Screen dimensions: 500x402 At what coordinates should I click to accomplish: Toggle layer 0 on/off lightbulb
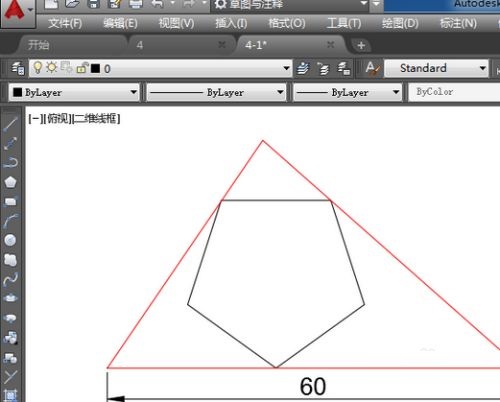click(x=38, y=68)
